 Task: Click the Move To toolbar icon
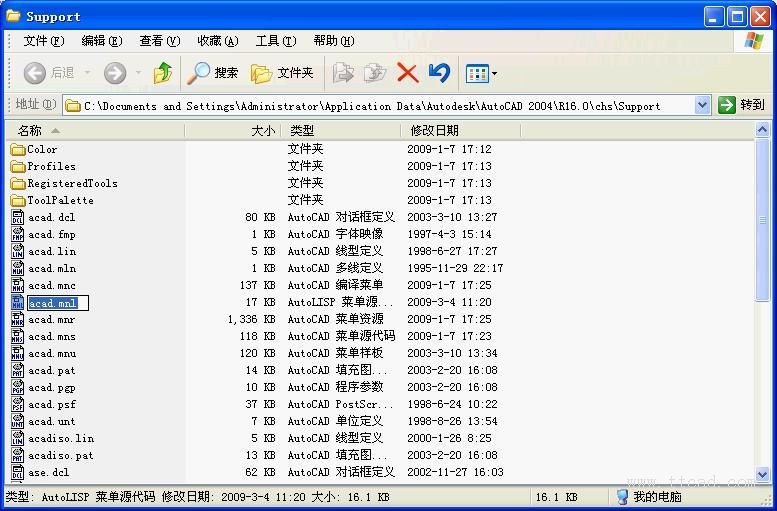[x=343, y=73]
